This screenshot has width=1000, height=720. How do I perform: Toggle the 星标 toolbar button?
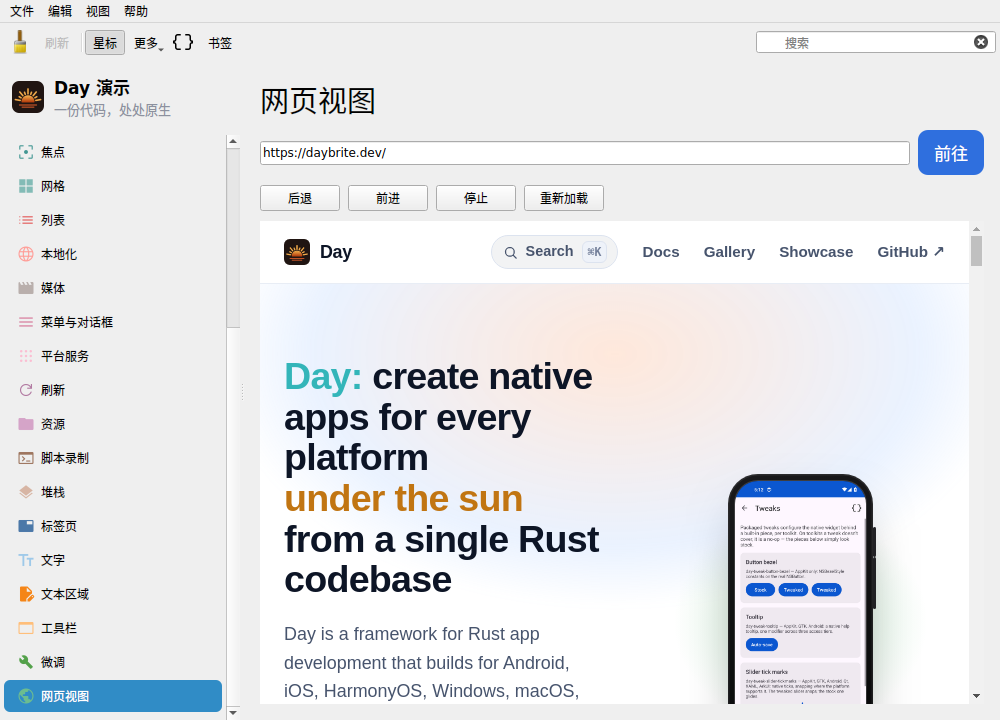105,43
